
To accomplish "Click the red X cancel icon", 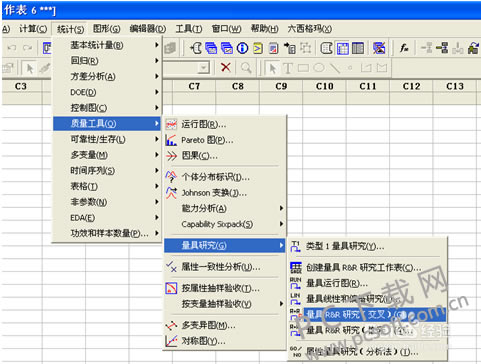I will pyautogui.click(x=226, y=68).
